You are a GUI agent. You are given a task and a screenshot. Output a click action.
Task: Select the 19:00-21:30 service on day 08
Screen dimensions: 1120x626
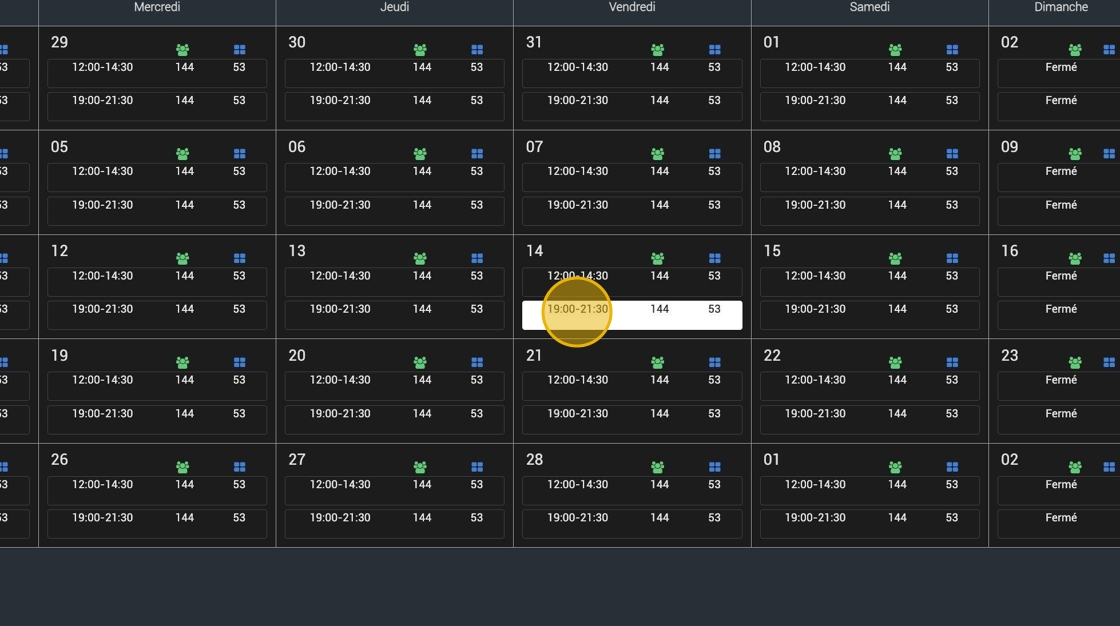tap(869, 212)
